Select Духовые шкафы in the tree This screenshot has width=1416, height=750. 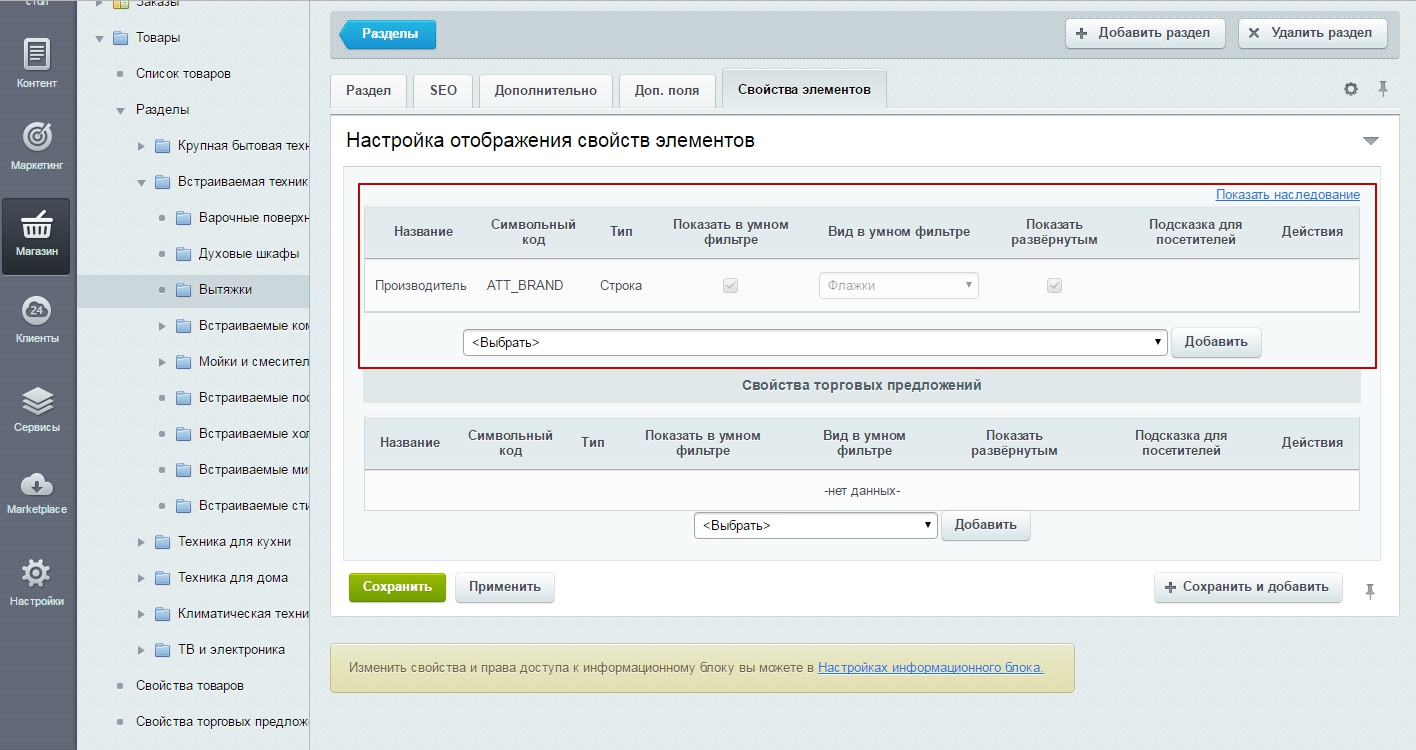pyautogui.click(x=249, y=254)
